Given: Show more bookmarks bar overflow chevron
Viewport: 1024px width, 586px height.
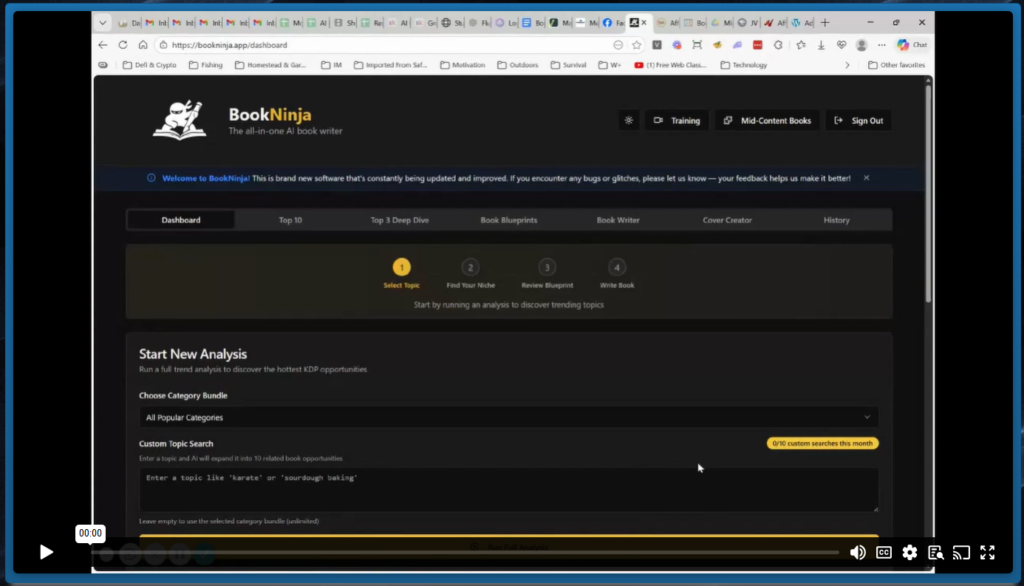Looking at the screenshot, I should pyautogui.click(x=847, y=65).
